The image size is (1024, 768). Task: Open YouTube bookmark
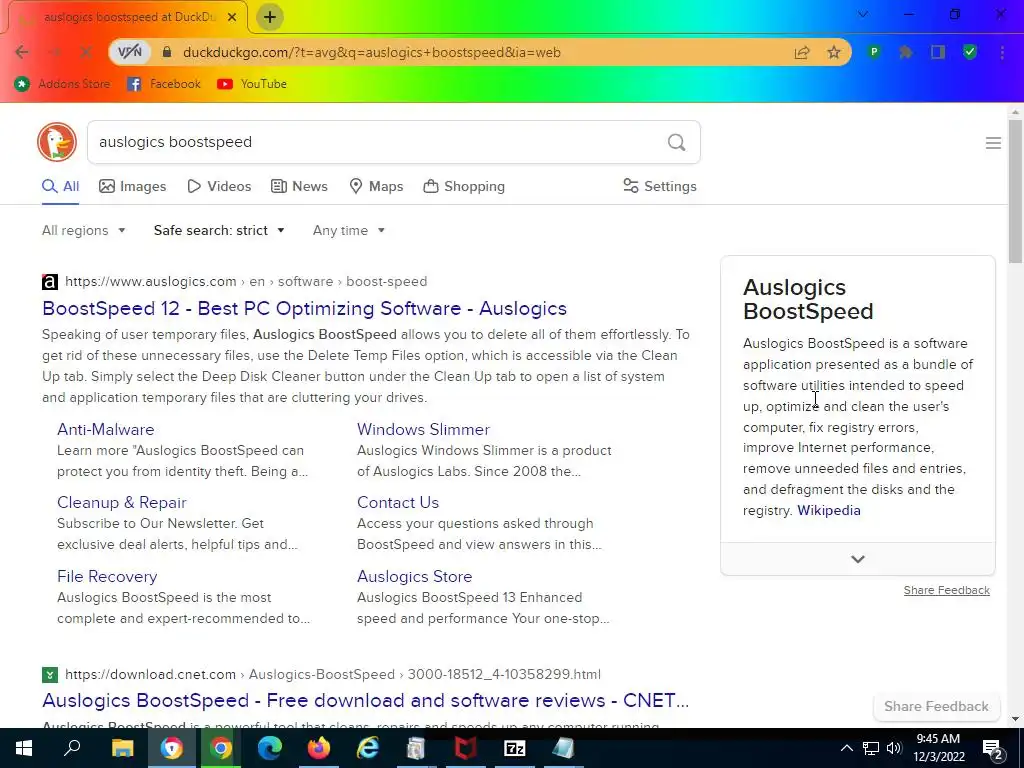click(x=252, y=84)
